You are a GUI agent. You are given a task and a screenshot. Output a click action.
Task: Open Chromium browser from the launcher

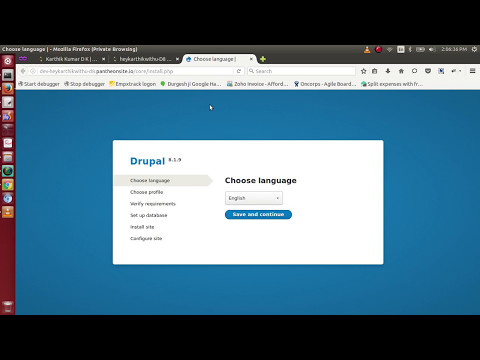click(8, 198)
